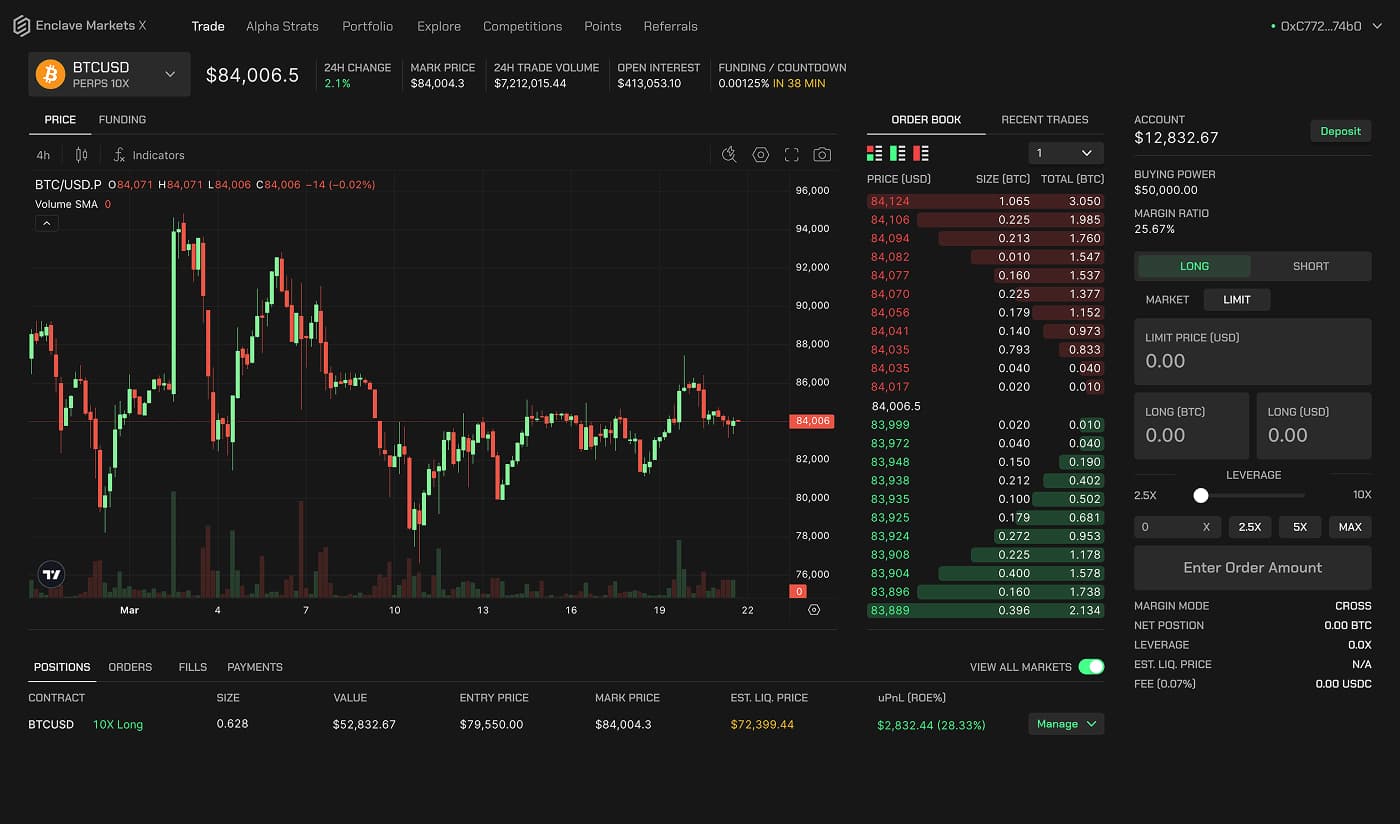Click the 84,017 ask price row
This screenshot has height=824, width=1400.
[985, 387]
